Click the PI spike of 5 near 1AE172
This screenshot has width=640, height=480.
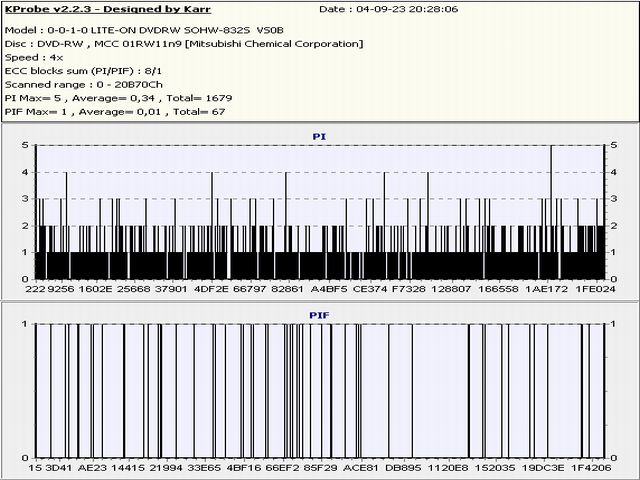(x=551, y=212)
